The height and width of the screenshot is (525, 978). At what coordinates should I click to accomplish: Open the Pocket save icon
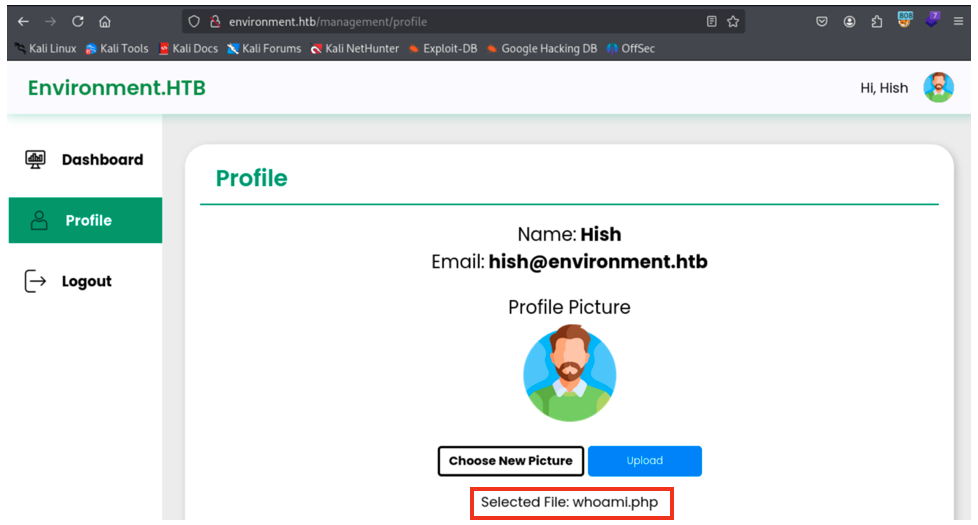(x=822, y=22)
